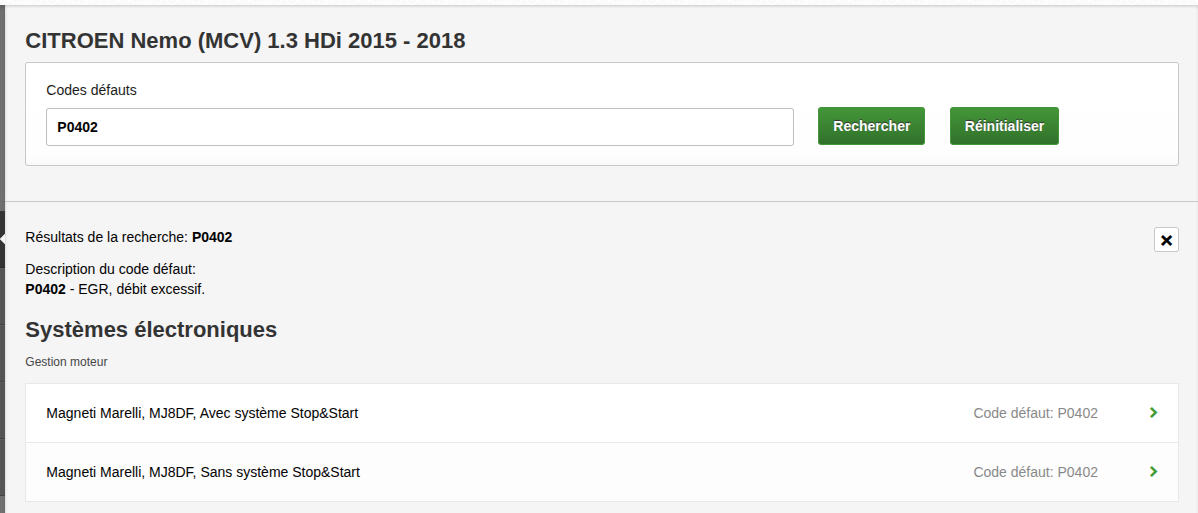Click the Description du code défaut line
This screenshot has width=1198, height=513.
pos(110,269)
